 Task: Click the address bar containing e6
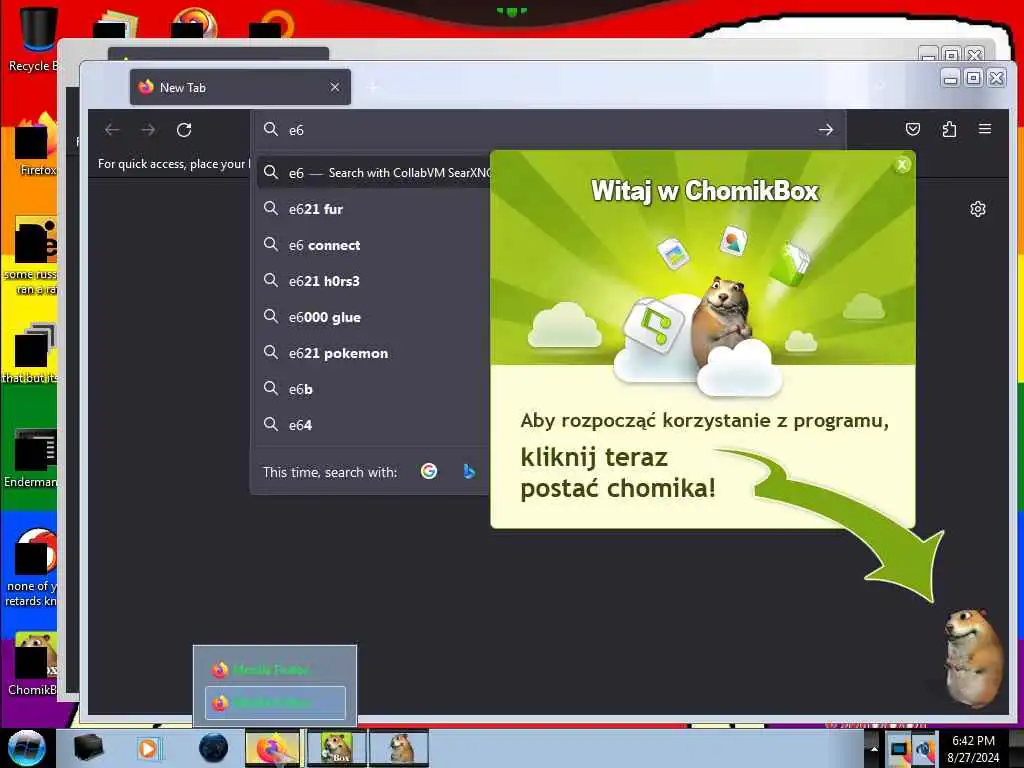tap(549, 130)
